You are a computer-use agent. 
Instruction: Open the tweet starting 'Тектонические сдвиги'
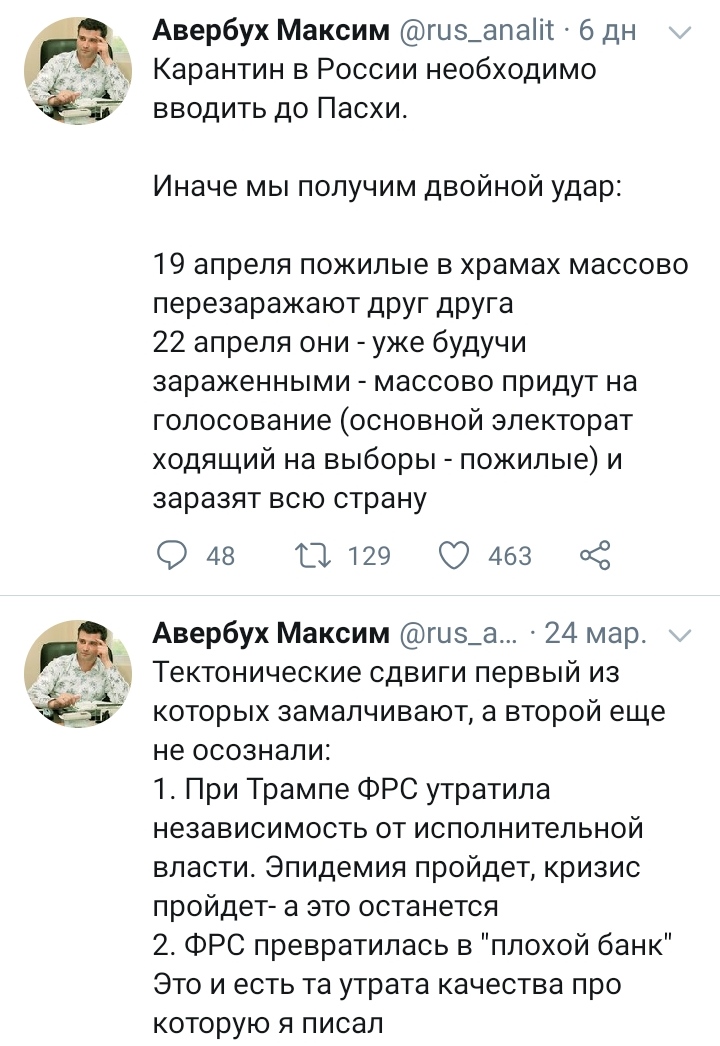386,672
